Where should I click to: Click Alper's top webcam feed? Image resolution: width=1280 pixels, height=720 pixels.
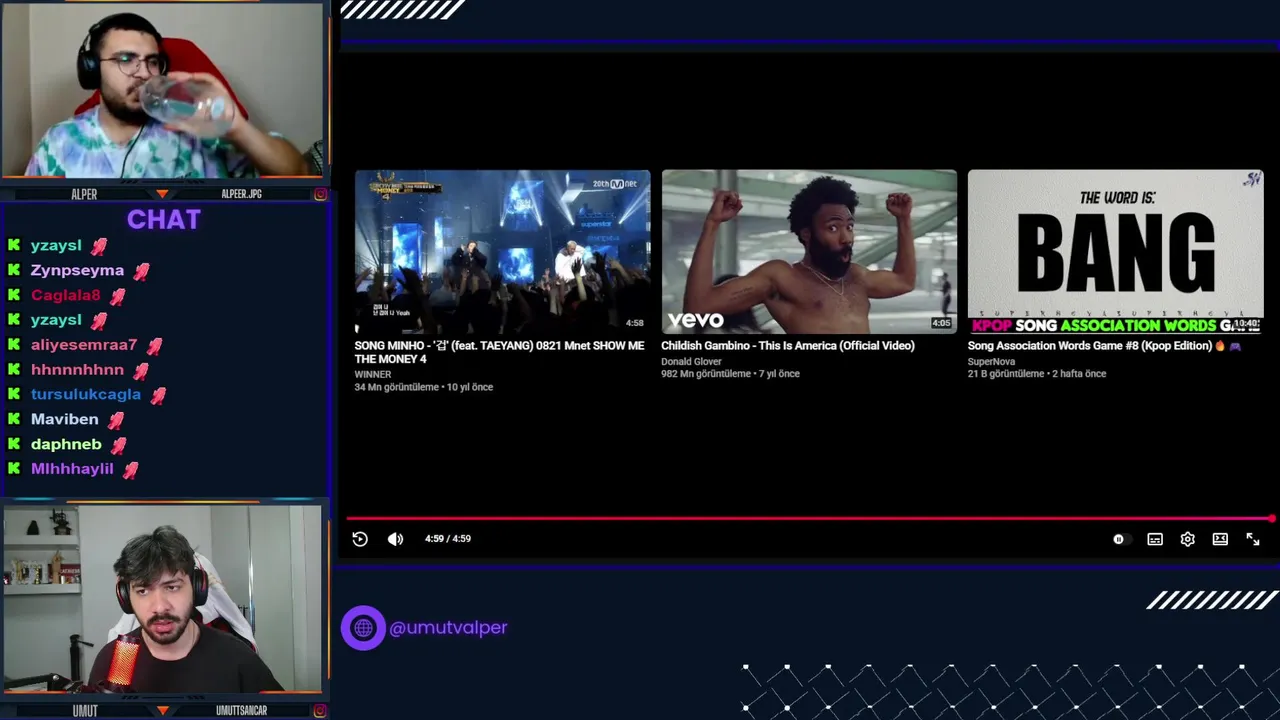click(163, 91)
